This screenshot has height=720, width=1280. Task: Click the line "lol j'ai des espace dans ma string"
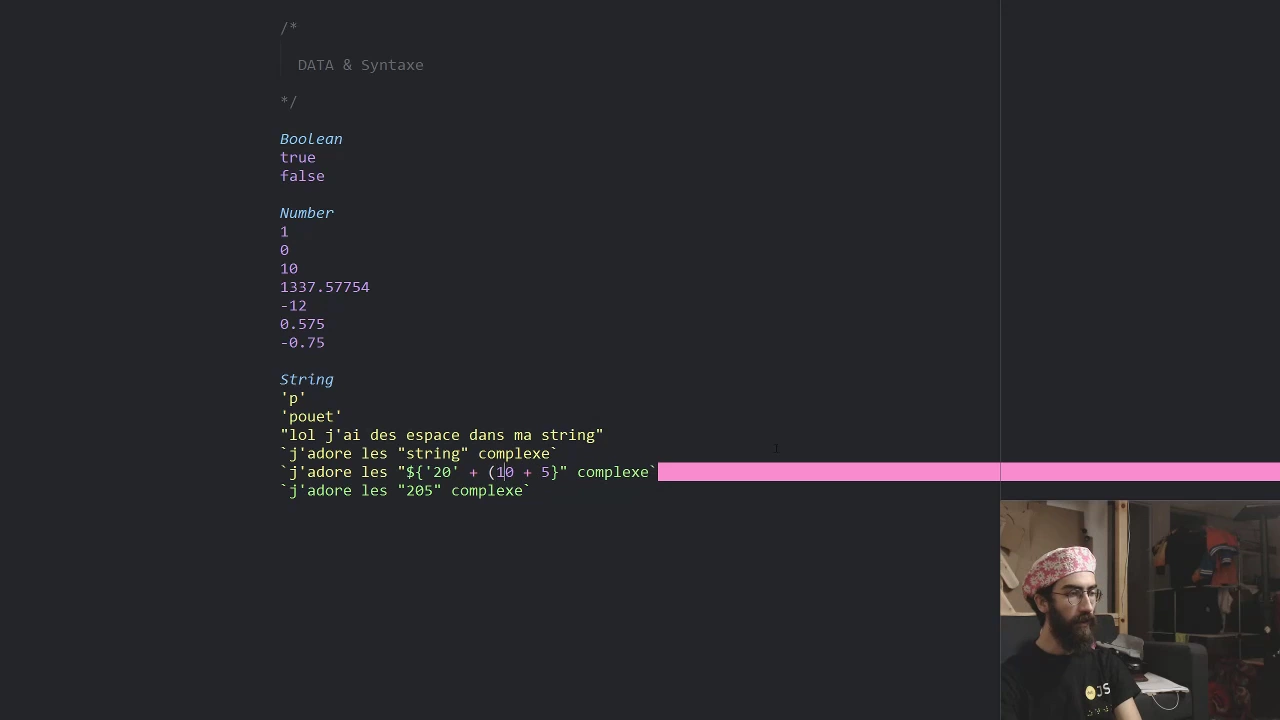coord(442,435)
